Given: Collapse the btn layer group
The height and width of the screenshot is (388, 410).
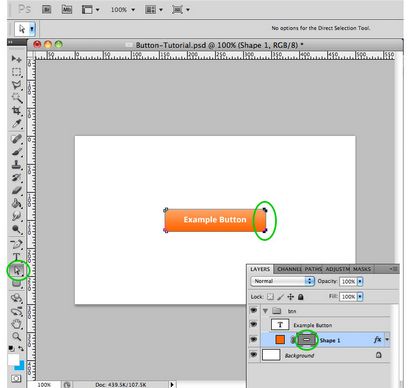Looking at the screenshot, I should [265, 311].
